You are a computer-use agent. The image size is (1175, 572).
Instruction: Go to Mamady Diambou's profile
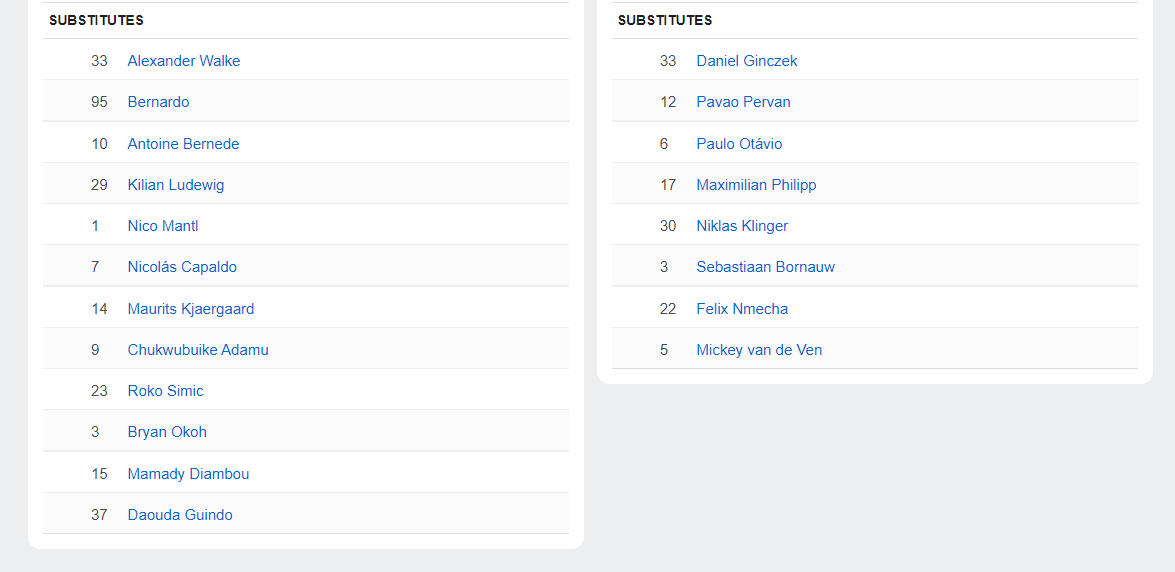click(188, 474)
